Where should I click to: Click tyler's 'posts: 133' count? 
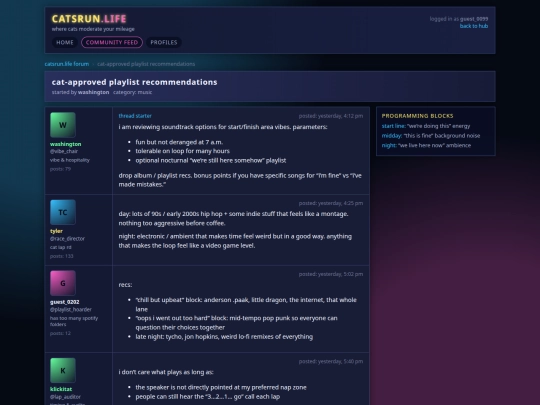[62, 256]
